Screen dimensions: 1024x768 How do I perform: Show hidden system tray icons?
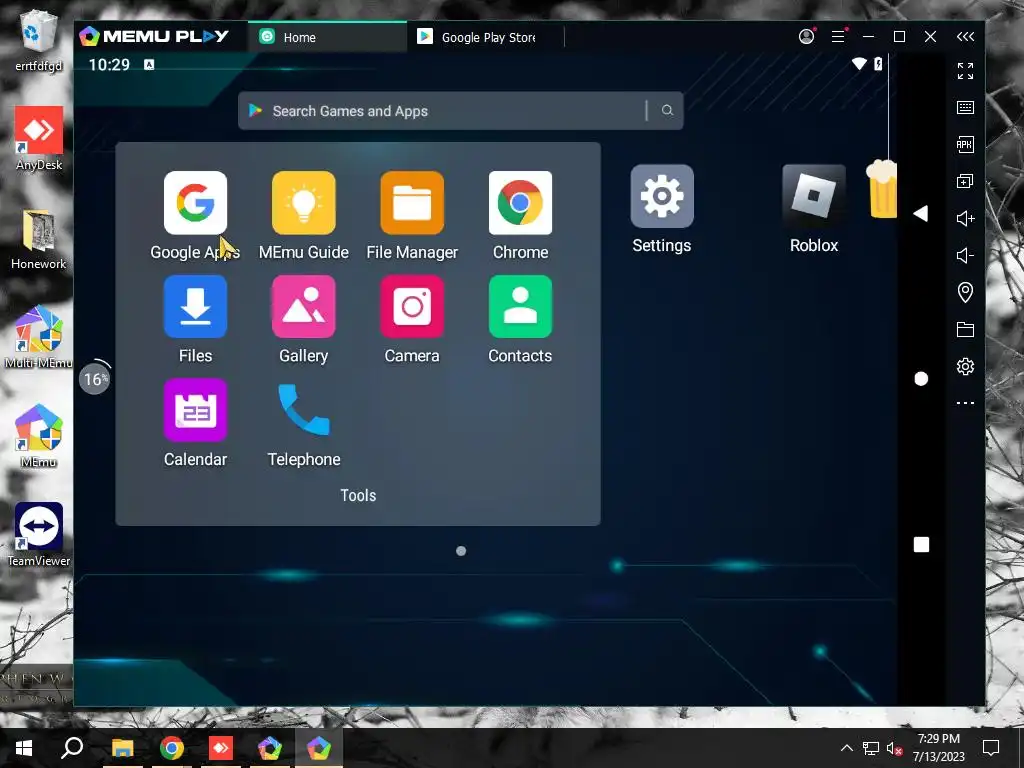coord(846,748)
